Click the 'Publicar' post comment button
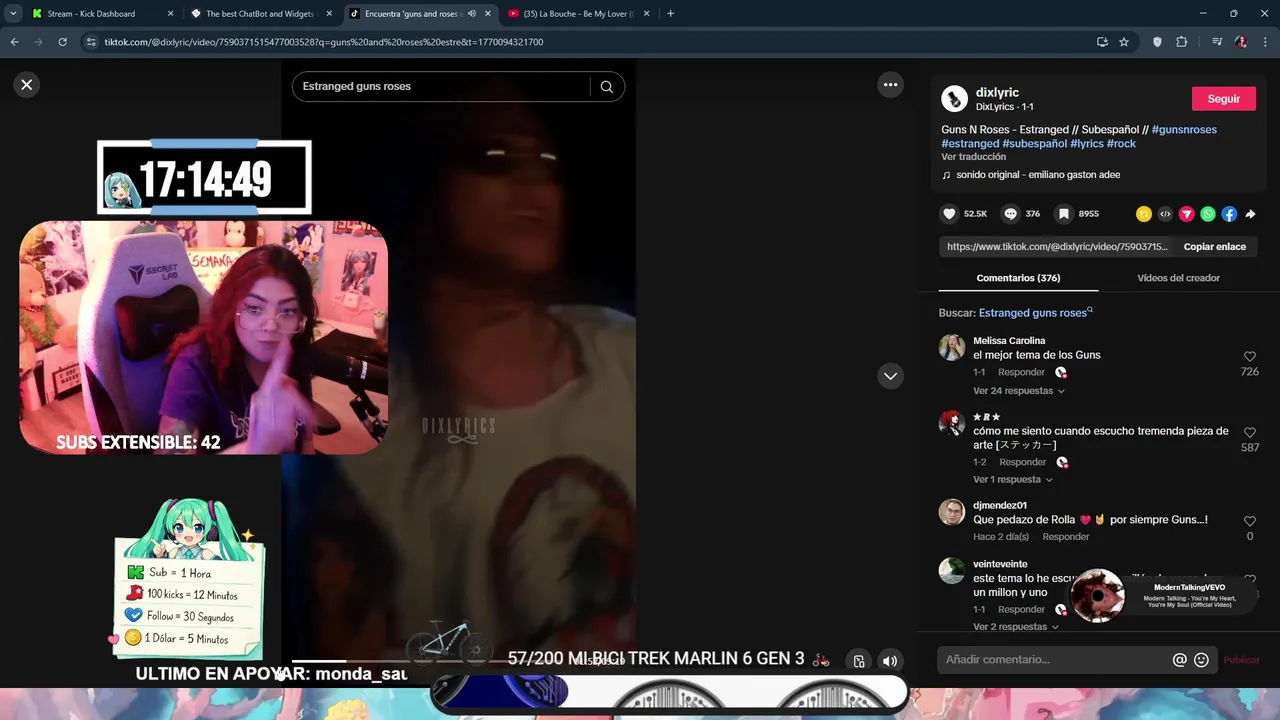 coord(1241,660)
